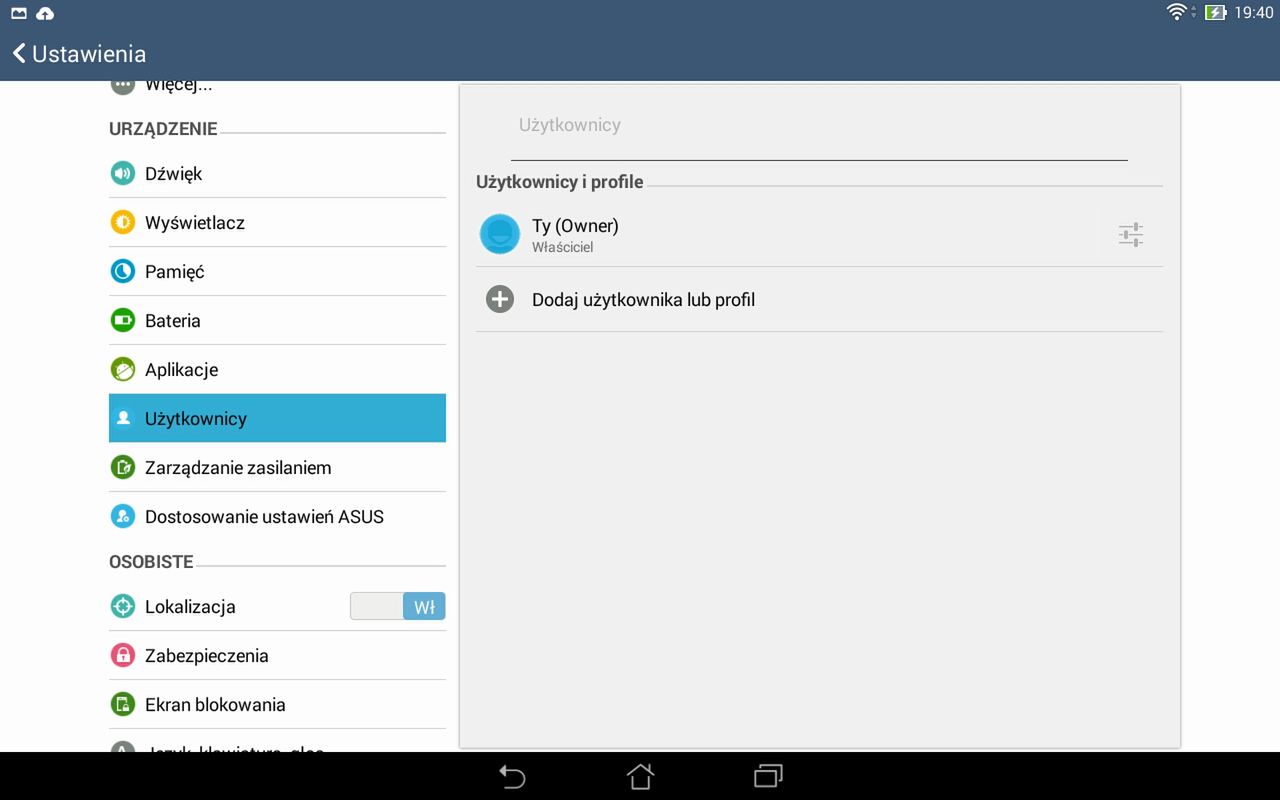1280x800 pixels.
Task: Tap the Ekran blokowania icon
Action: point(122,704)
